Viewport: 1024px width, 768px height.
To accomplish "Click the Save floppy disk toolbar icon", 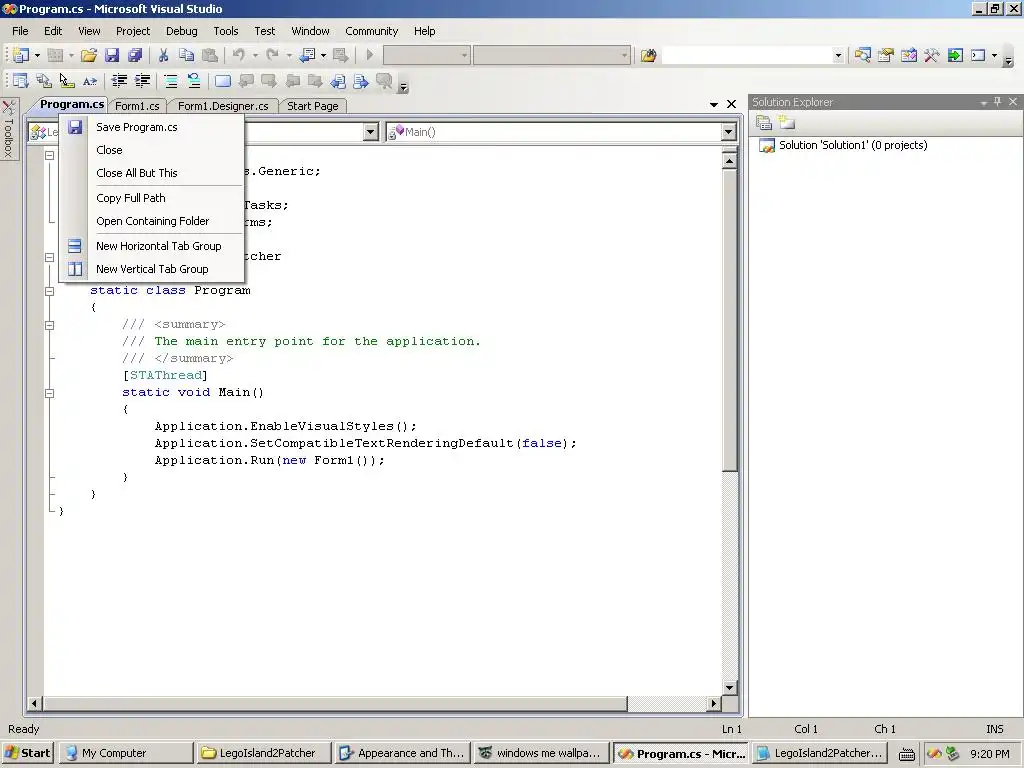I will pyautogui.click(x=112, y=56).
